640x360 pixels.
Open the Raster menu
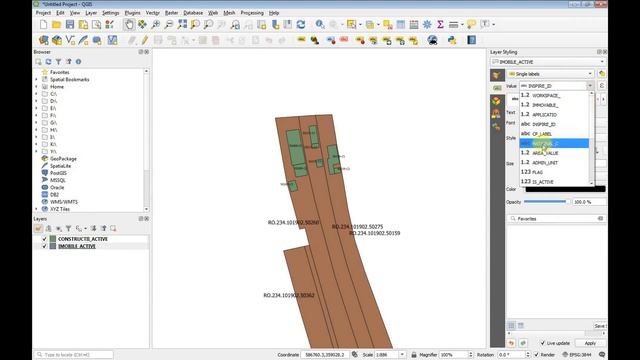[171, 13]
